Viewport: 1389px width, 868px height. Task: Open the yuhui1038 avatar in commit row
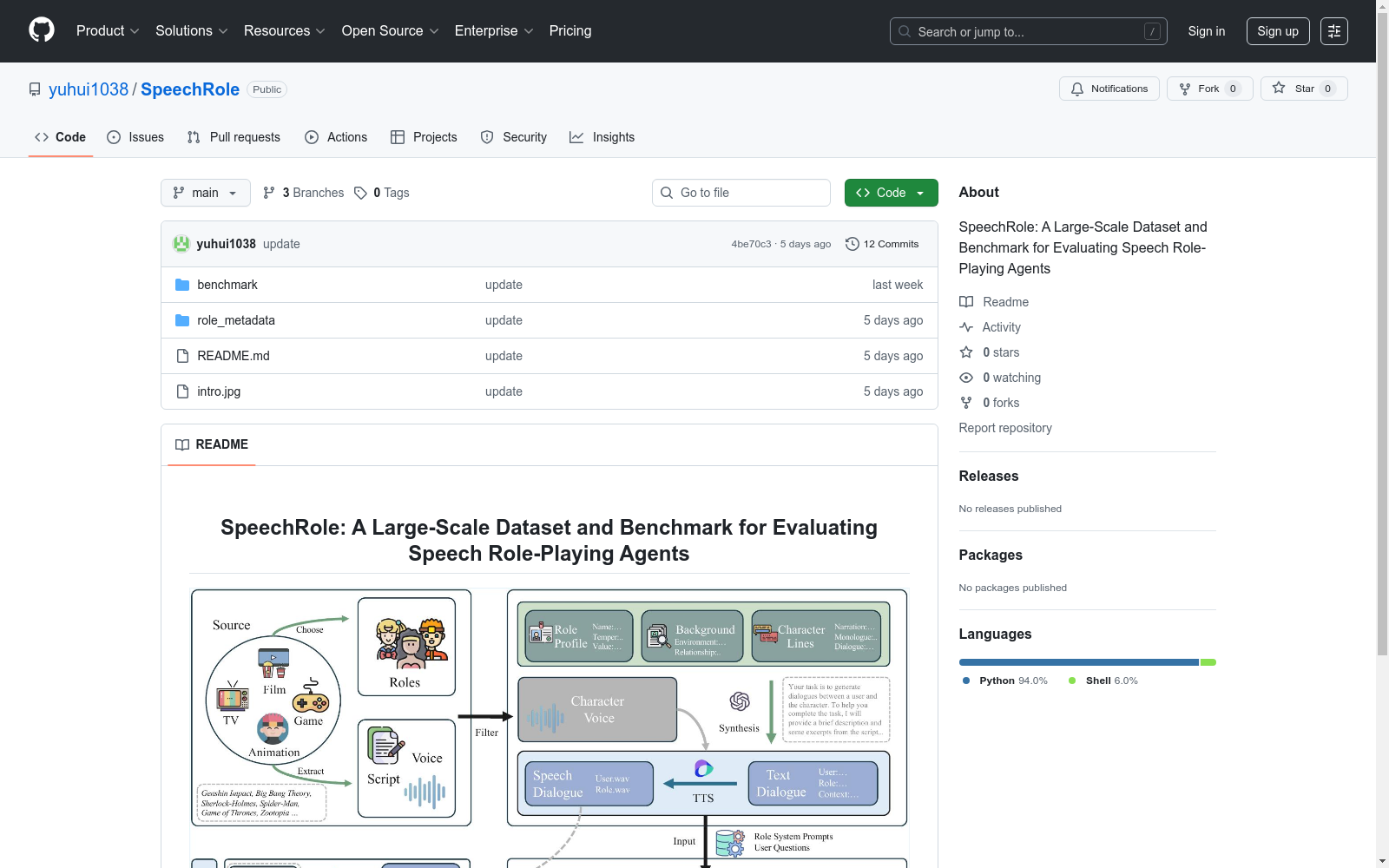(x=181, y=244)
